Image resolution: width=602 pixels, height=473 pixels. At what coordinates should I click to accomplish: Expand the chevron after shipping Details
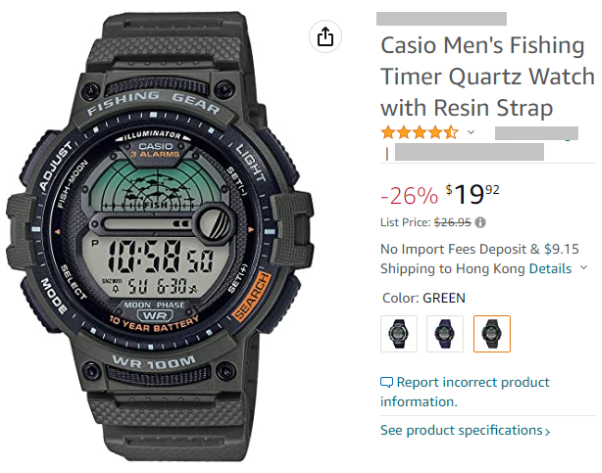click(x=583, y=269)
